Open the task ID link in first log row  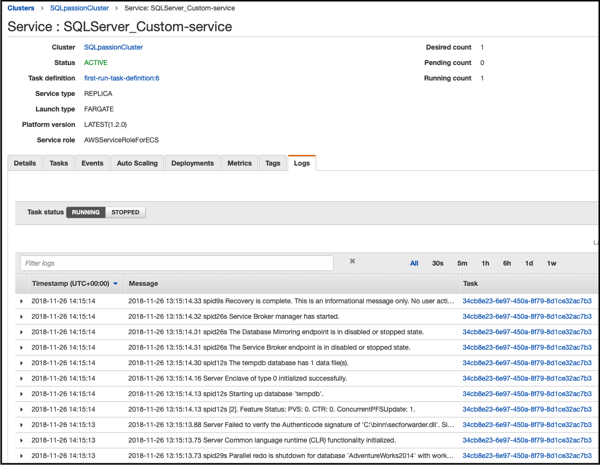coord(526,301)
